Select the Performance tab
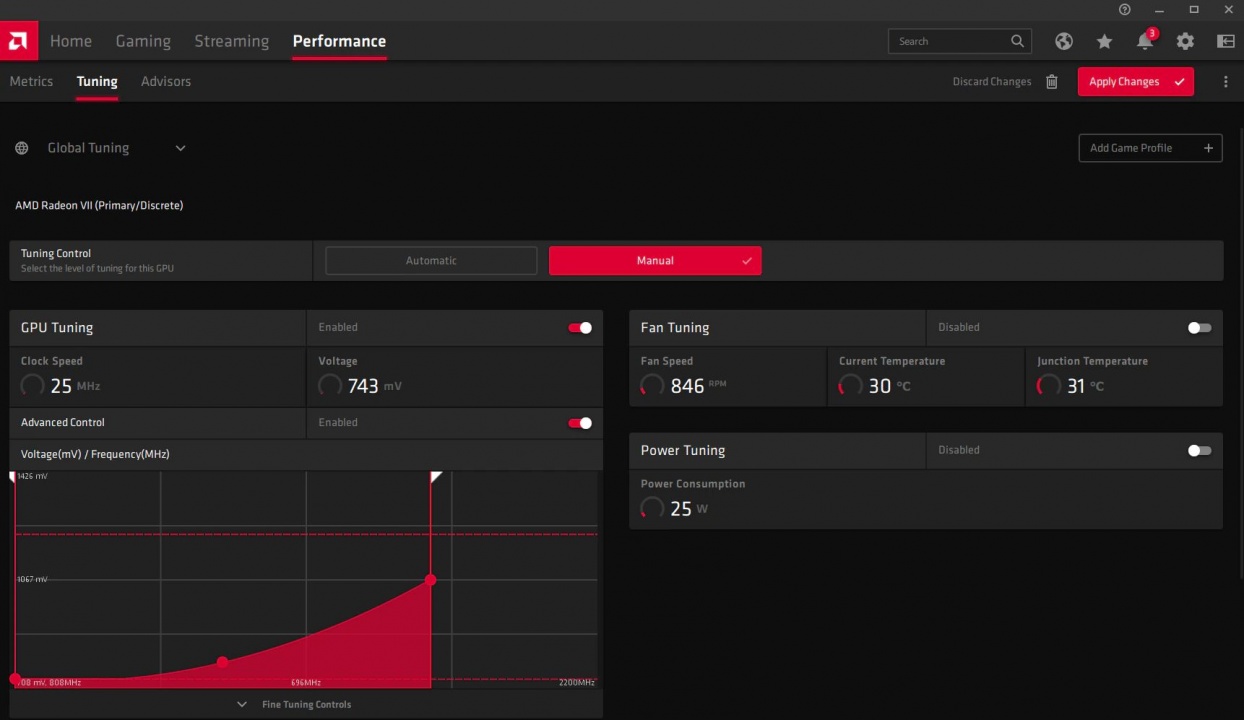This screenshot has width=1244, height=720. [x=339, y=41]
